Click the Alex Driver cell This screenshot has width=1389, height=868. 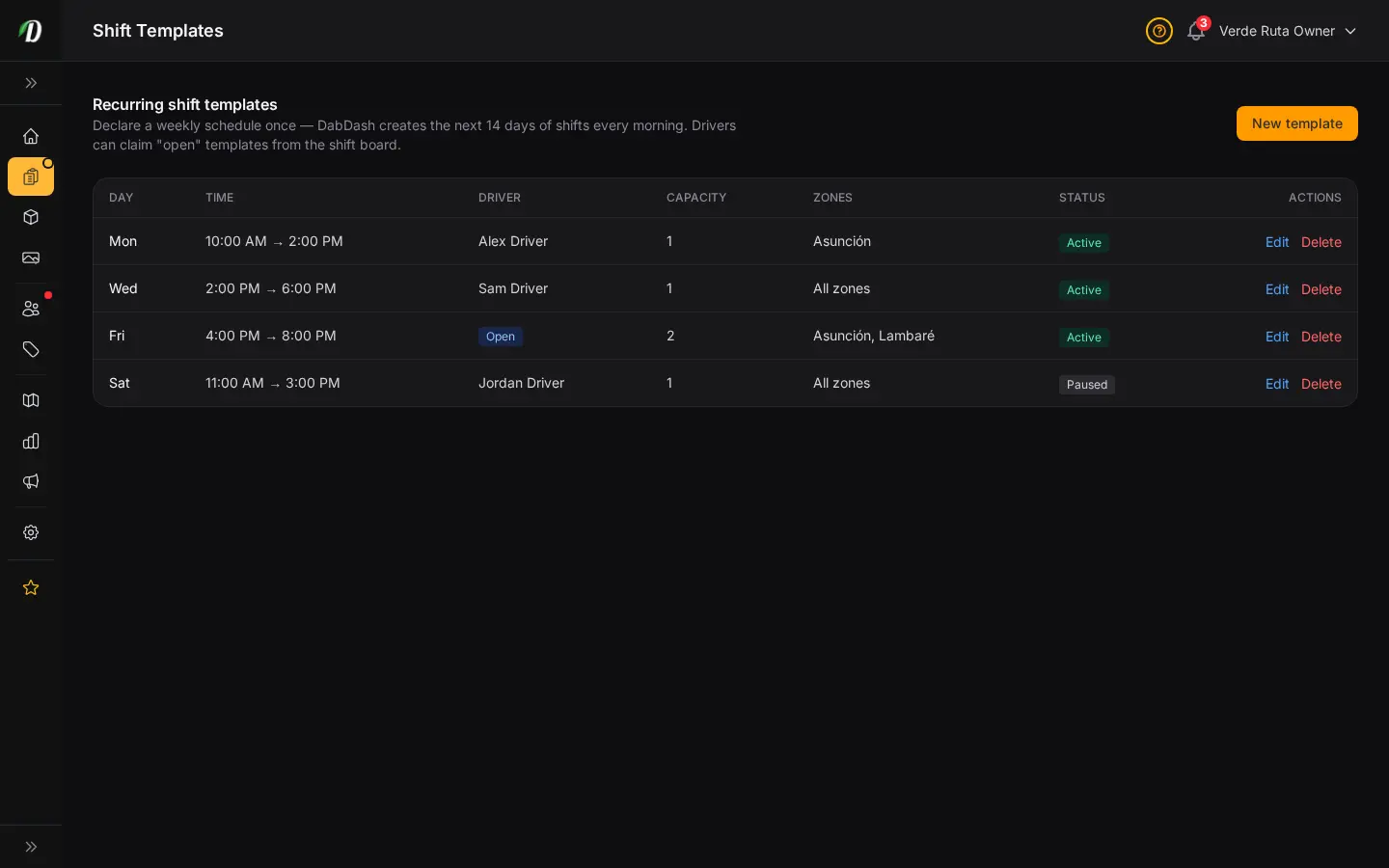[513, 241]
